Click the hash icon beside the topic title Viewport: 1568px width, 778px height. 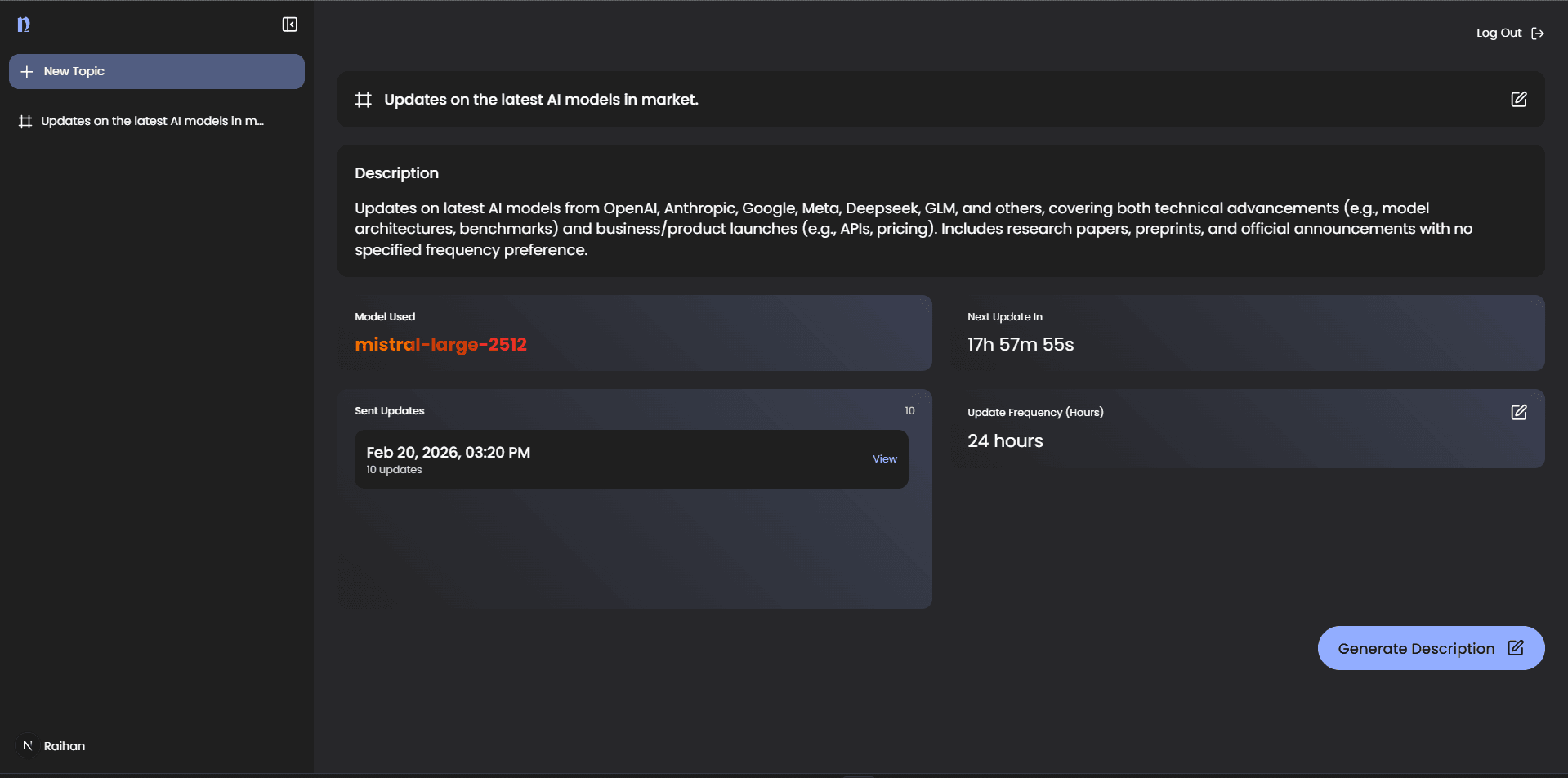[364, 100]
